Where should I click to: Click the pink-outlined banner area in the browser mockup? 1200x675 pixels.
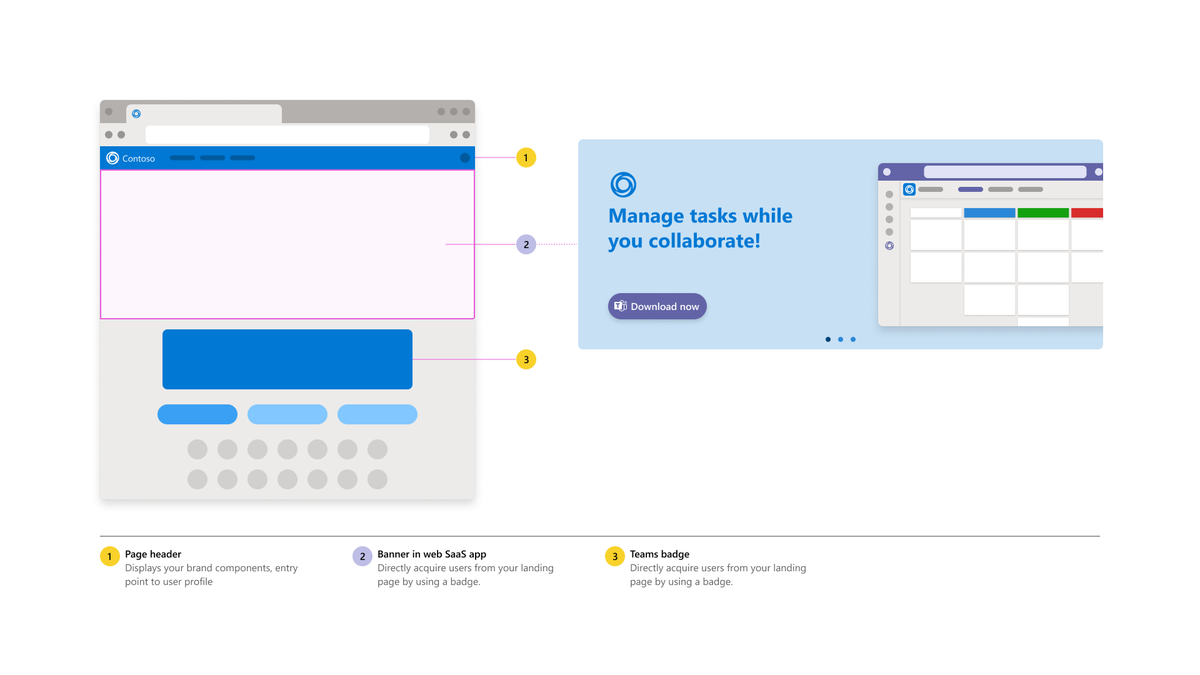(287, 244)
